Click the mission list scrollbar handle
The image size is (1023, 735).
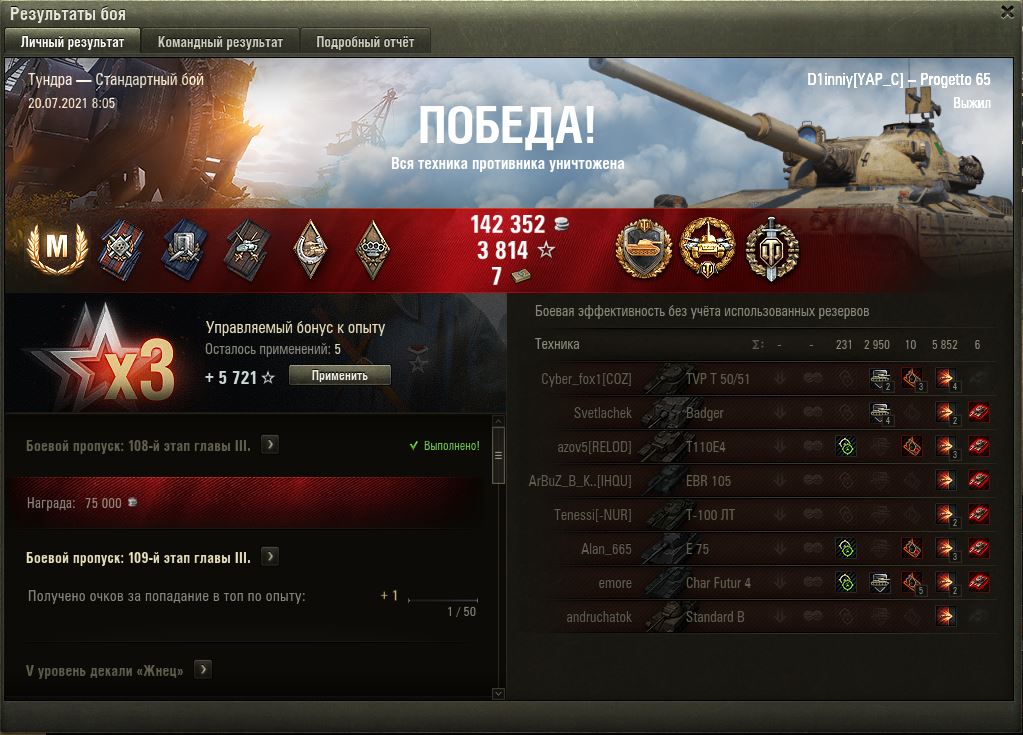[498, 455]
